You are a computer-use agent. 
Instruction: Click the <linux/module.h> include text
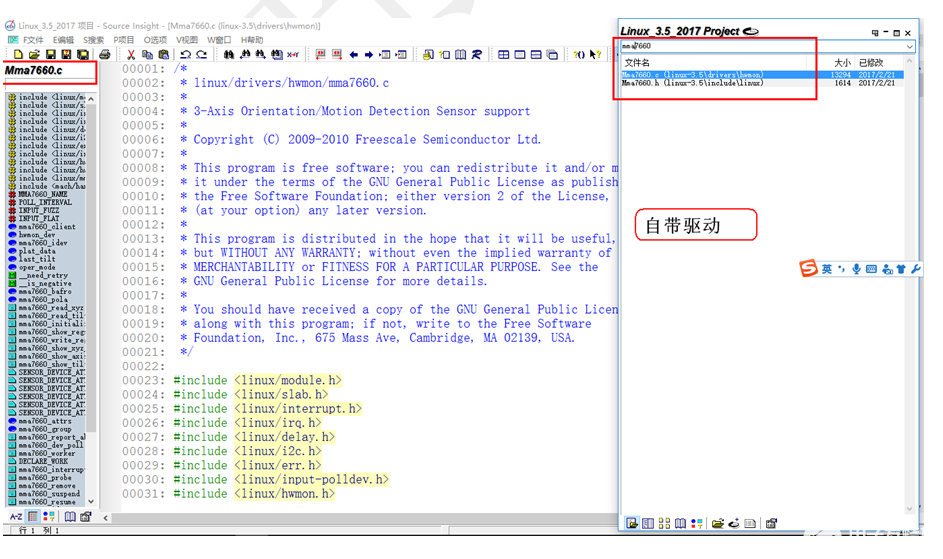coord(288,380)
